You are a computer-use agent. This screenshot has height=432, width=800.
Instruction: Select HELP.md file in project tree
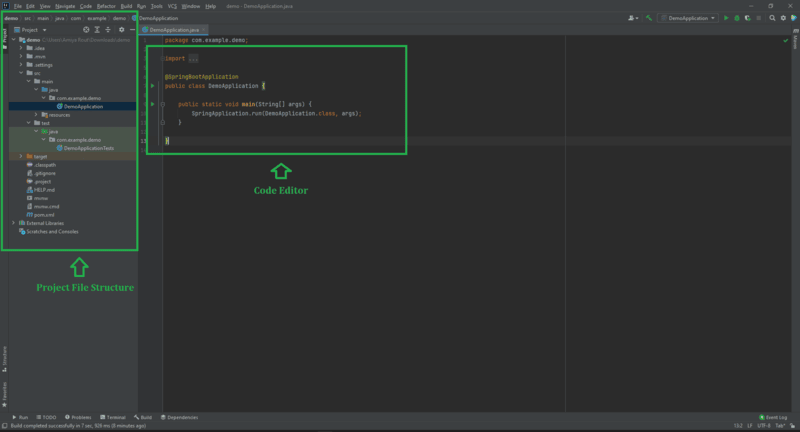pos(44,190)
